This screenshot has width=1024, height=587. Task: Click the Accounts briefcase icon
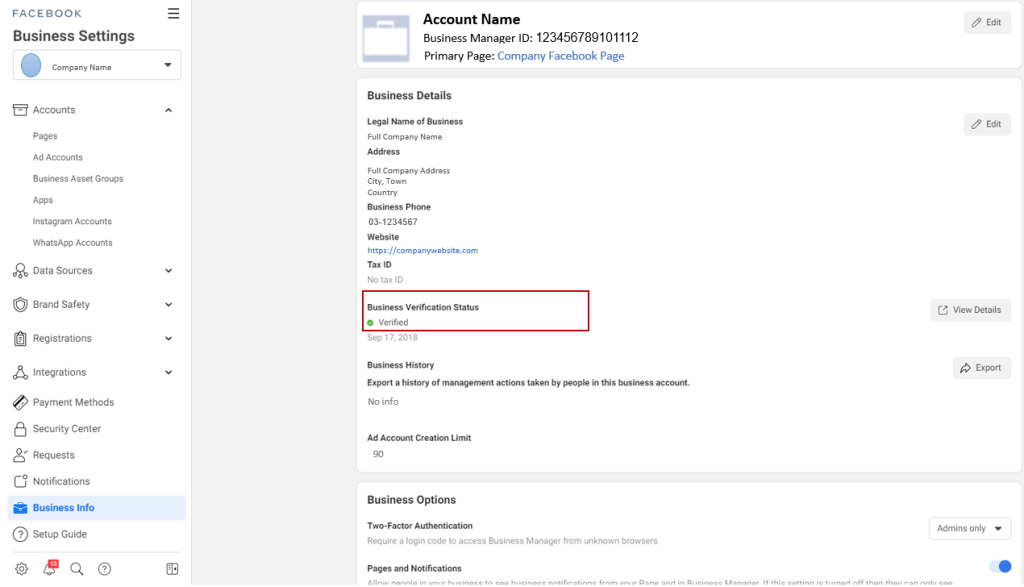tap(20, 110)
